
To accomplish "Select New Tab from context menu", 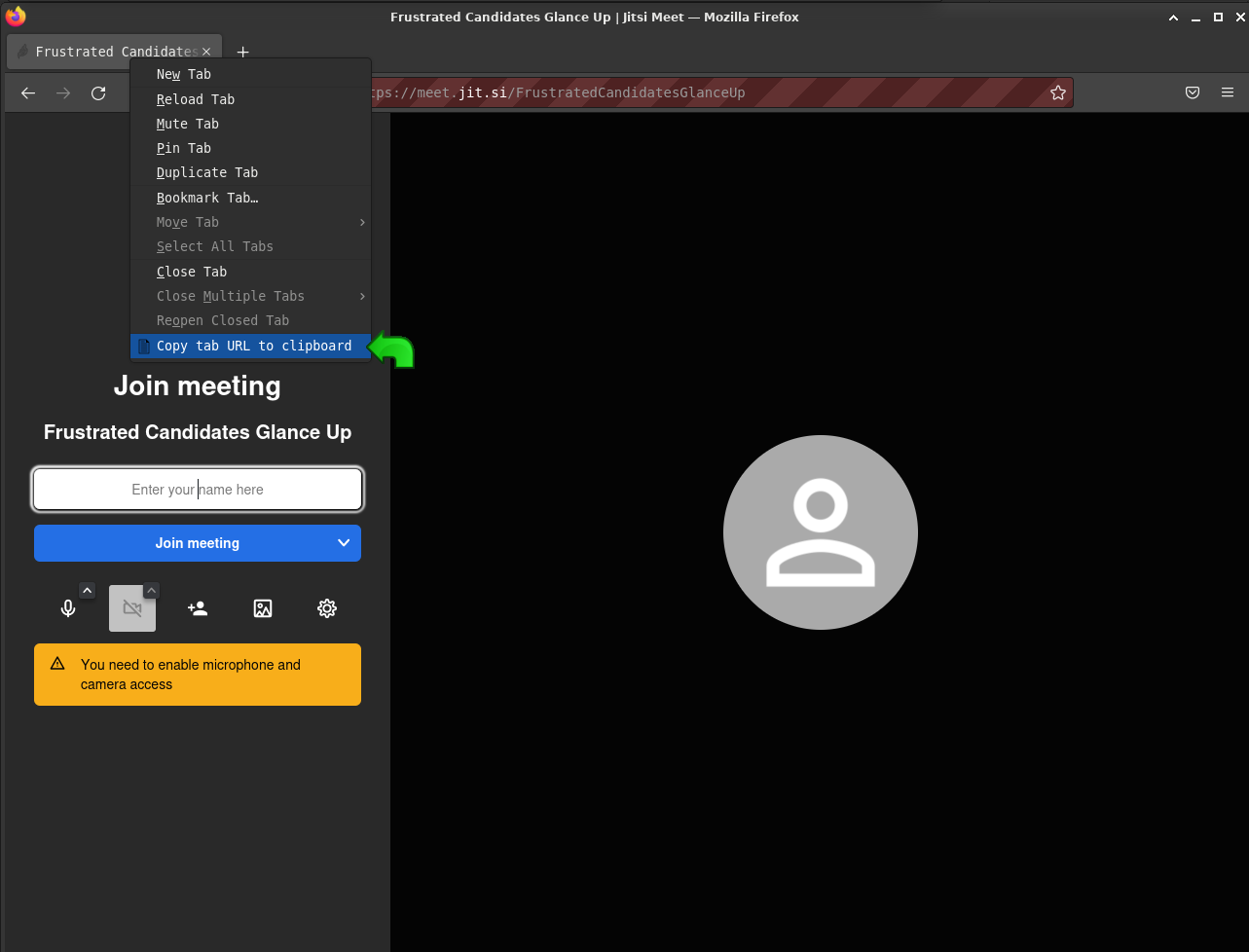I will click(250, 74).
